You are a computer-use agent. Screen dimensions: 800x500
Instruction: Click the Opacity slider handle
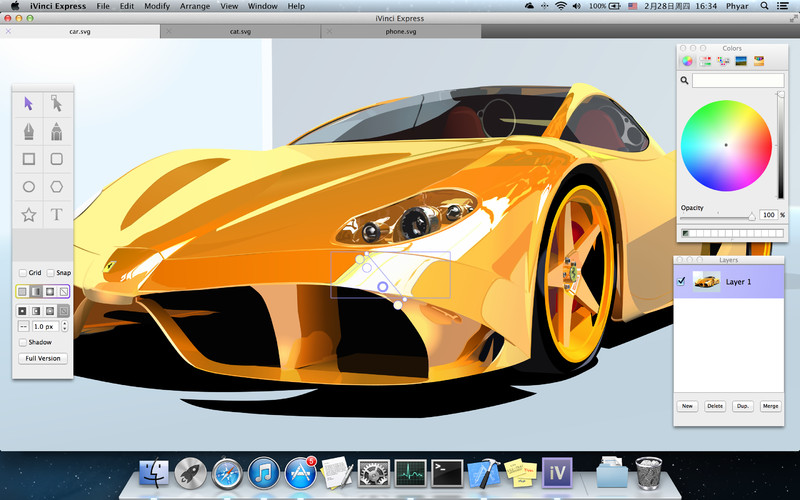coord(752,217)
